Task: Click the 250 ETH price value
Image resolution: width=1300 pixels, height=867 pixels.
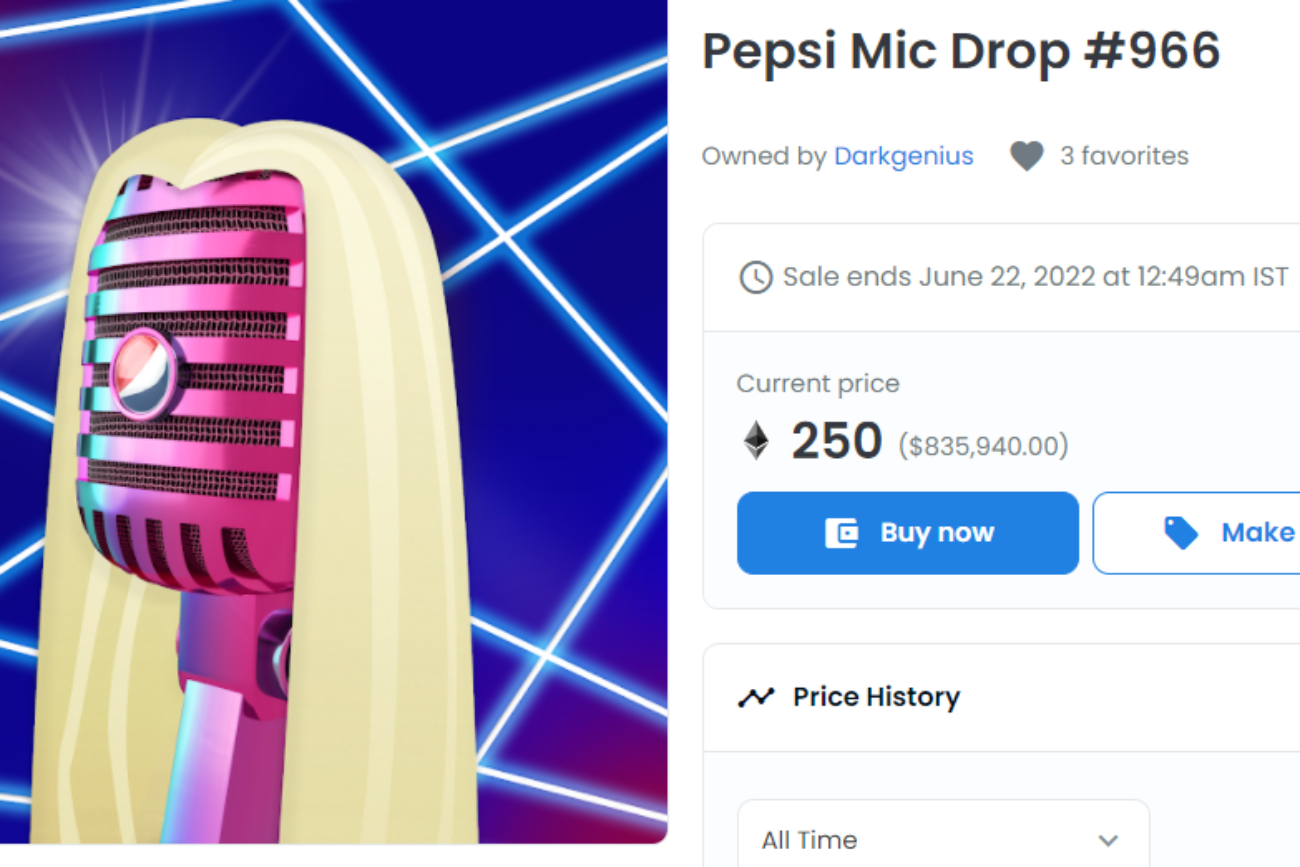Action: 836,441
